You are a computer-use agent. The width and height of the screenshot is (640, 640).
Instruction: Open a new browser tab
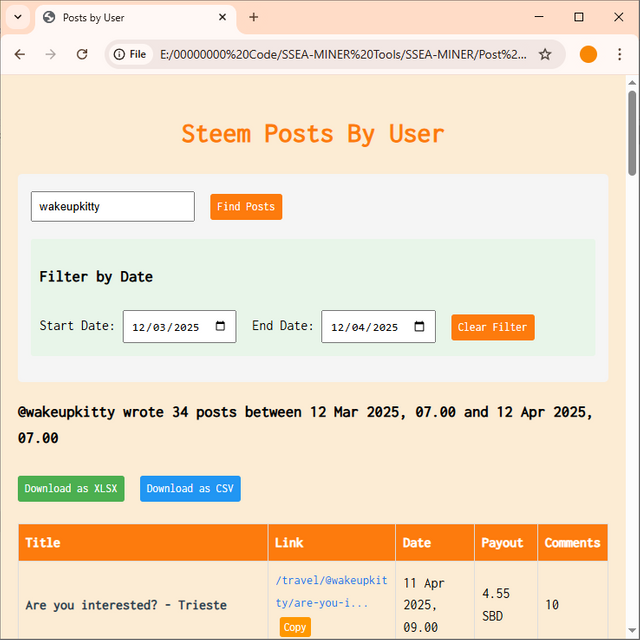coord(253,17)
